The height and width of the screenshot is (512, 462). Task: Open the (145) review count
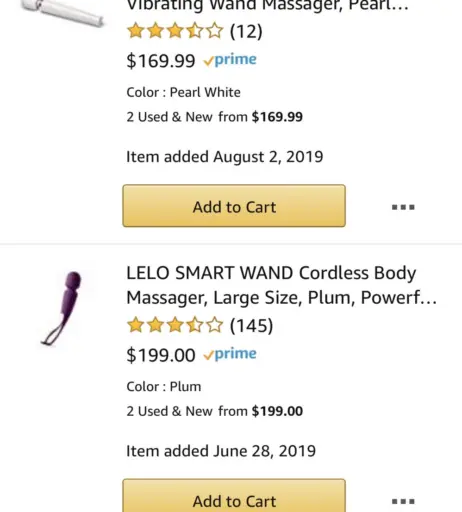(x=251, y=325)
